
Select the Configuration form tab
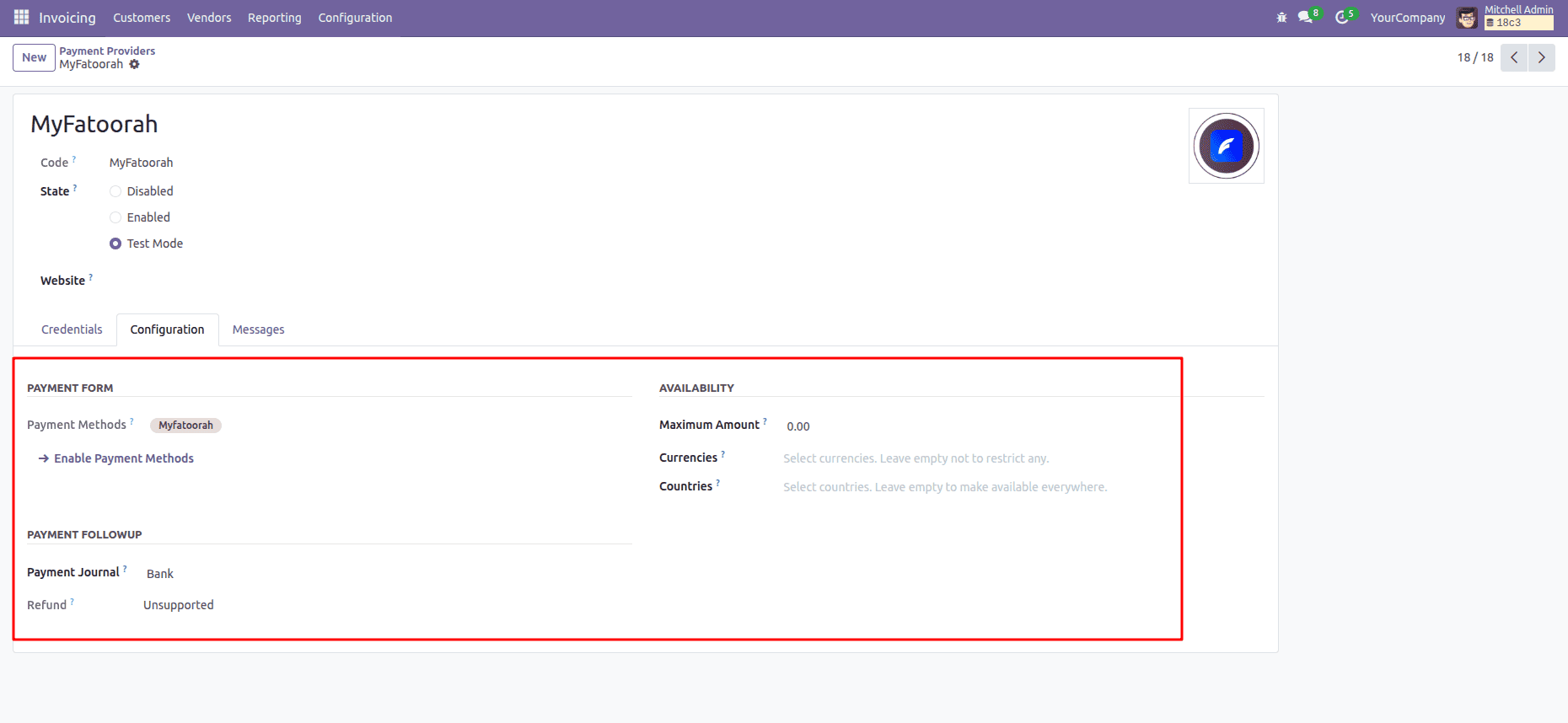pos(167,329)
